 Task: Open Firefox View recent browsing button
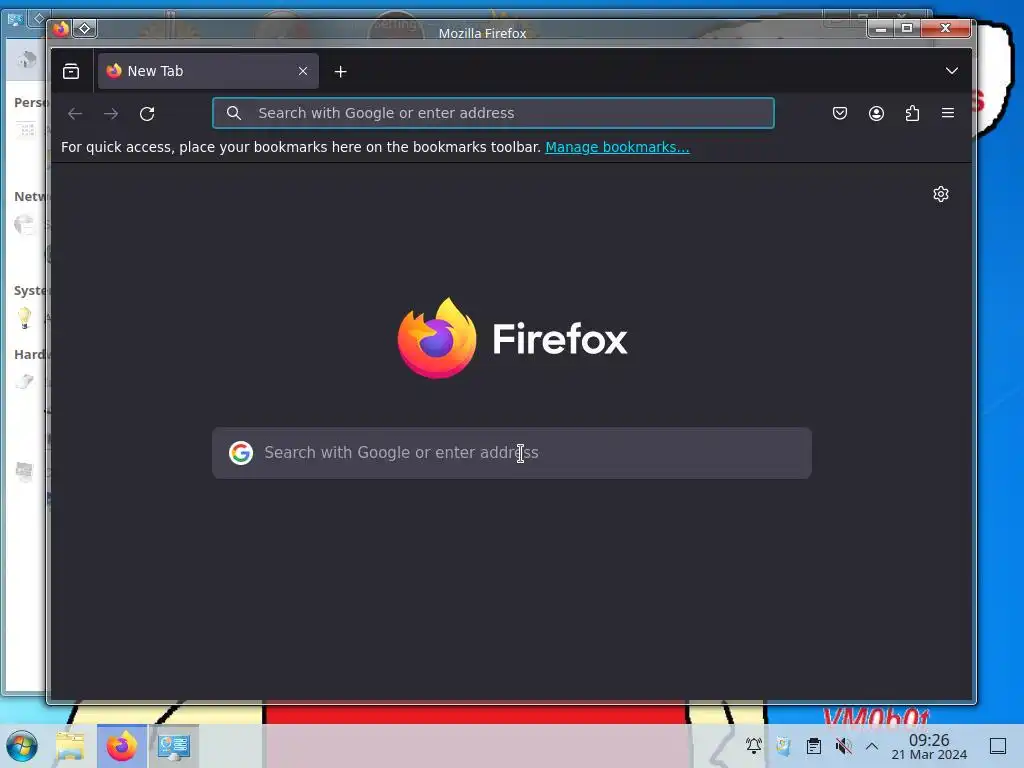click(71, 71)
